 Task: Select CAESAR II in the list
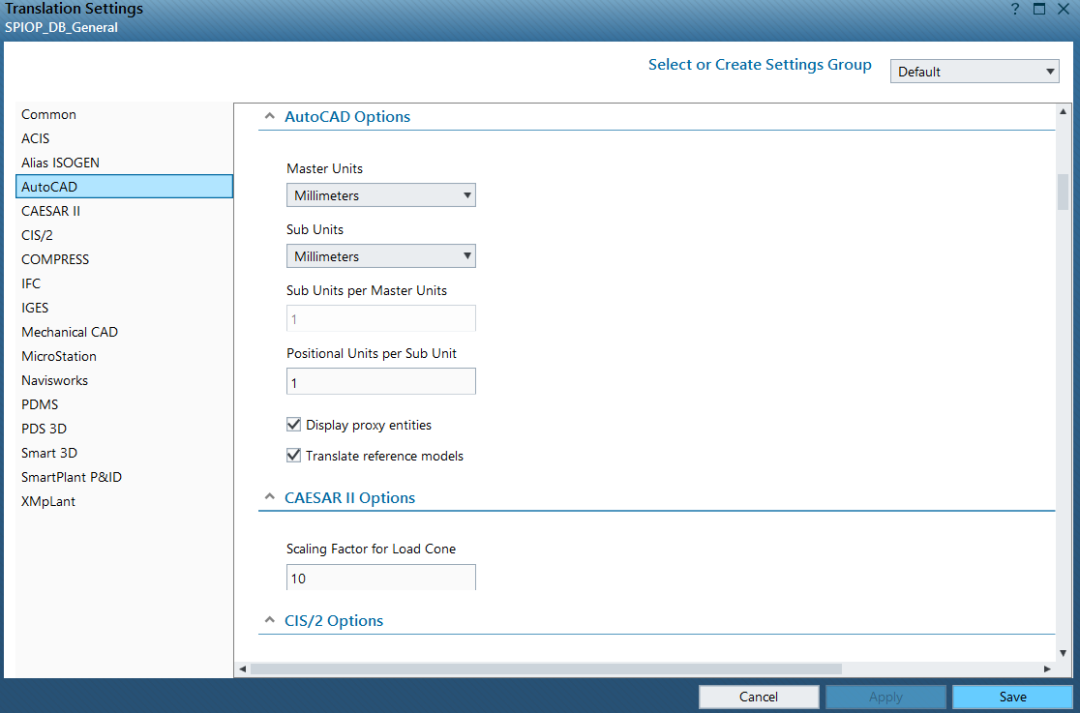pos(124,211)
